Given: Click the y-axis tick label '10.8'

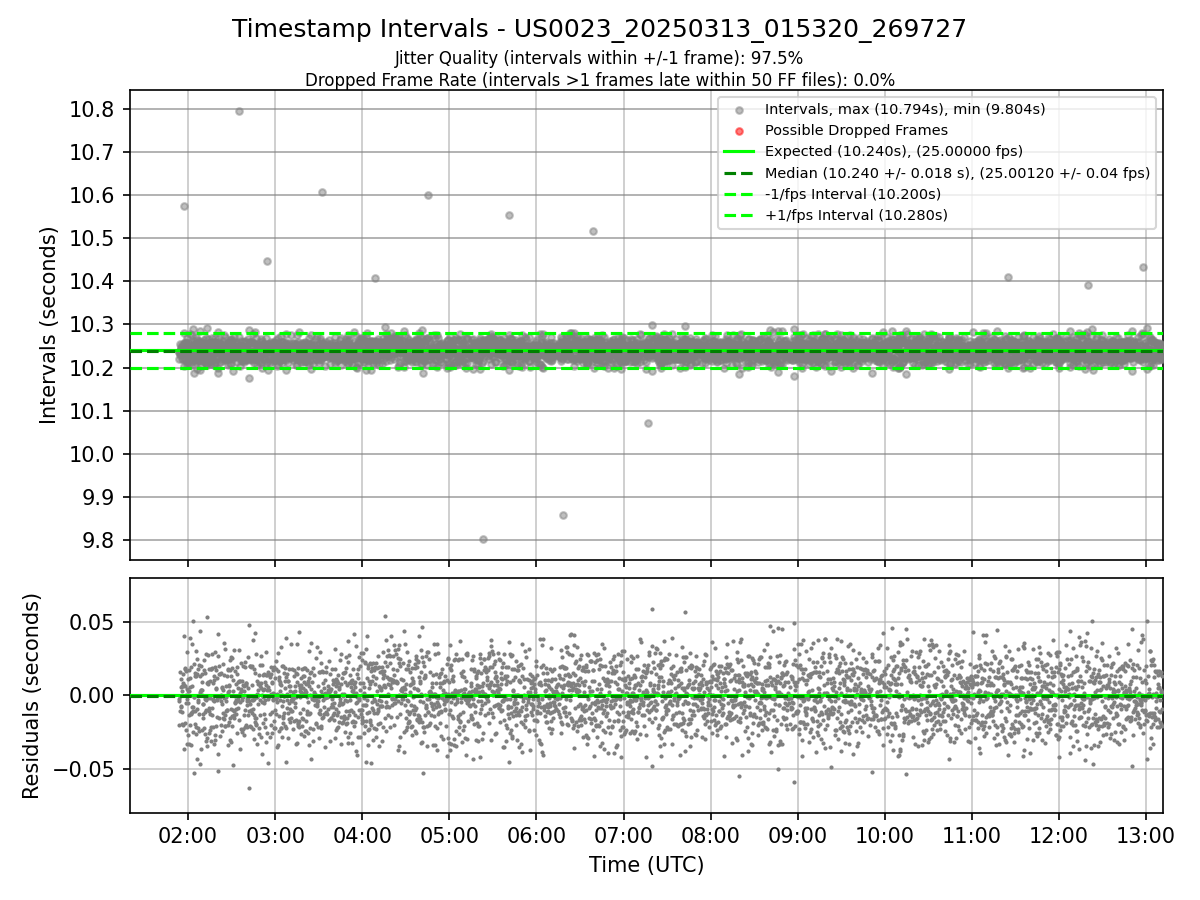Looking at the screenshot, I should (x=92, y=109).
